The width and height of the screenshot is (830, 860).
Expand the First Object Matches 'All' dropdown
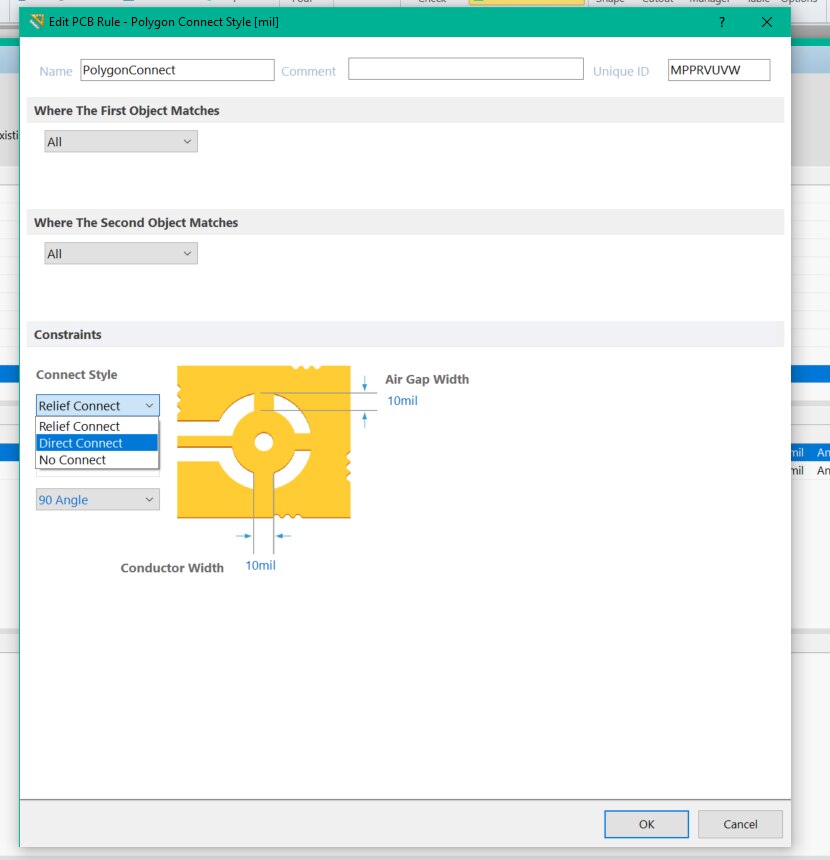[x=121, y=142]
